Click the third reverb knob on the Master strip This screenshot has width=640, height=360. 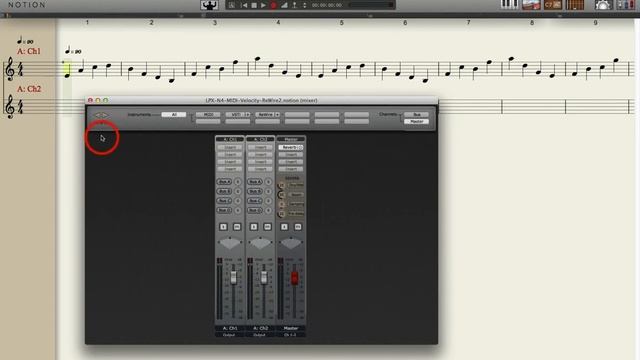click(281, 204)
